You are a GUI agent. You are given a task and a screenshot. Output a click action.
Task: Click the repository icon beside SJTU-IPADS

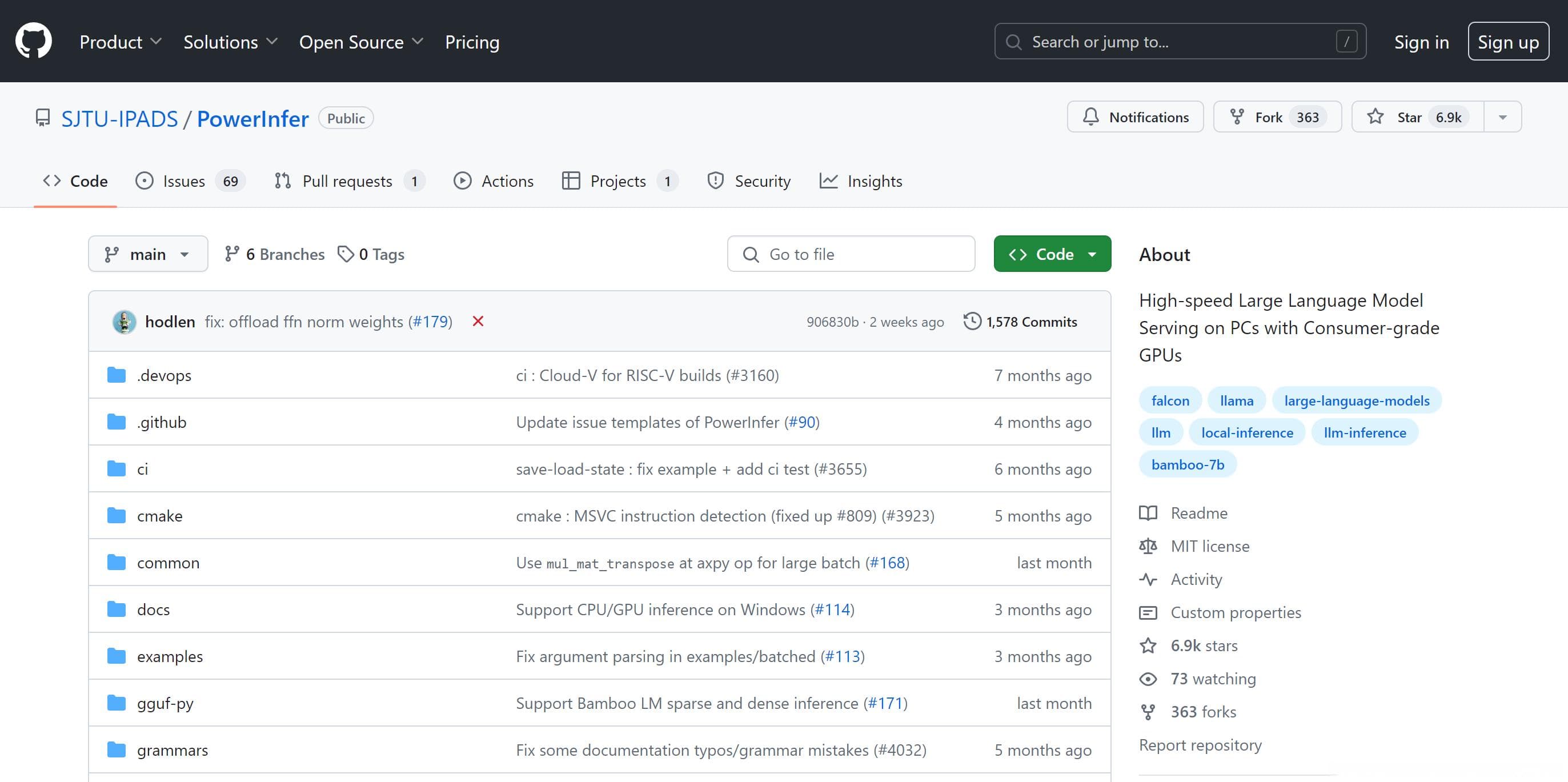point(43,118)
